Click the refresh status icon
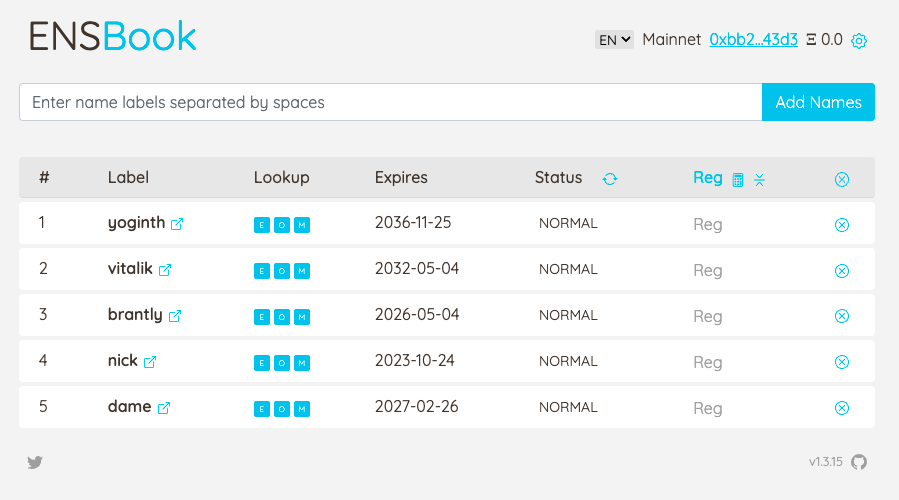Image resolution: width=899 pixels, height=500 pixels. (610, 179)
